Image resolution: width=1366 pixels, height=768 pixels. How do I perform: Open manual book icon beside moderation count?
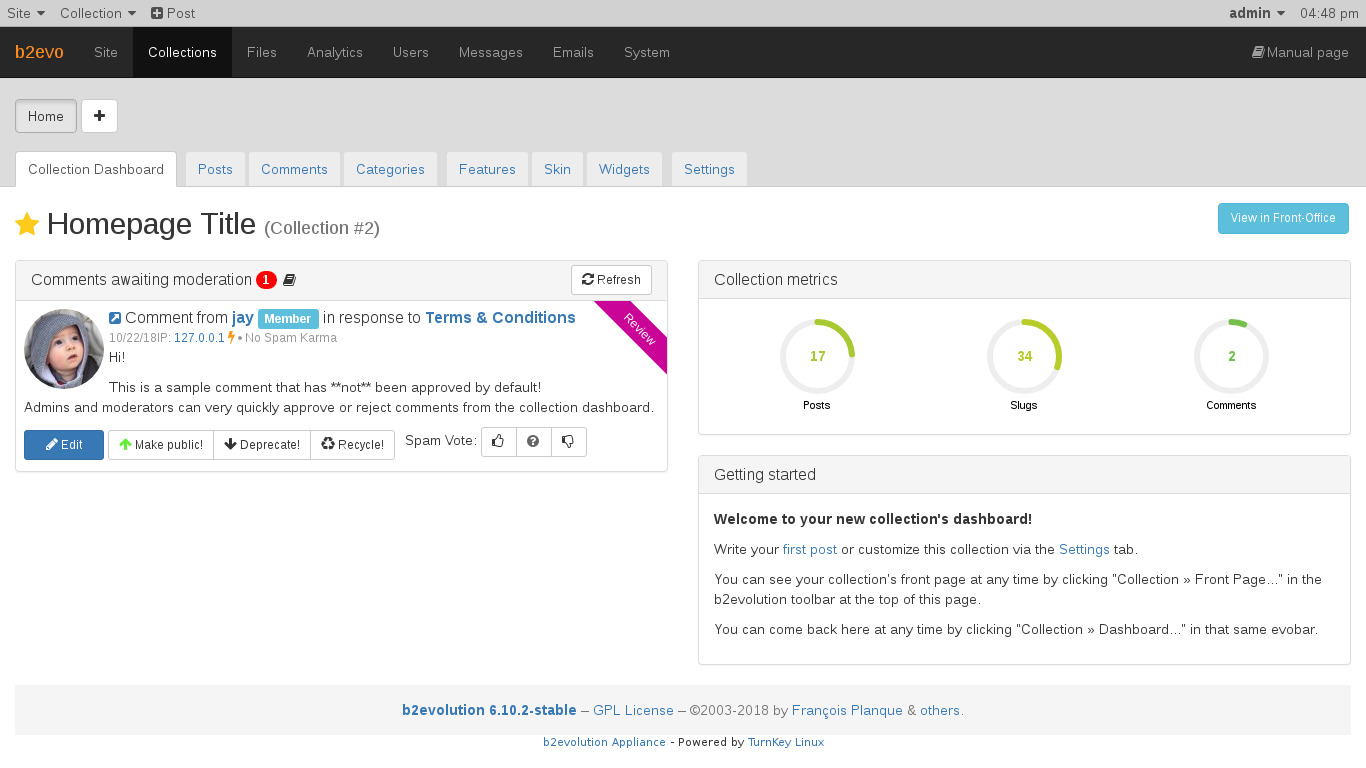point(289,280)
